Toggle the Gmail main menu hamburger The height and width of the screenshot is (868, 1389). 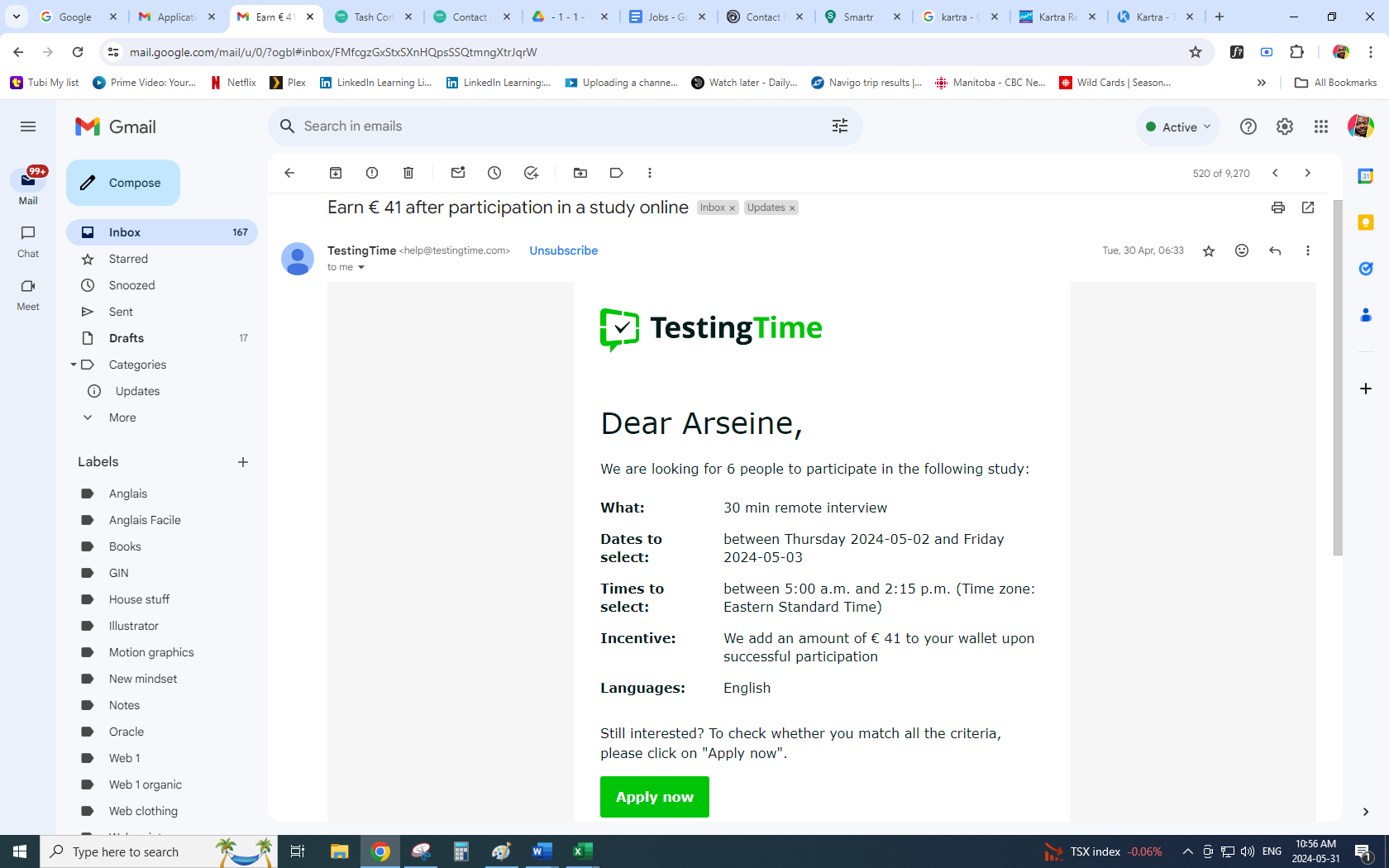click(x=28, y=126)
